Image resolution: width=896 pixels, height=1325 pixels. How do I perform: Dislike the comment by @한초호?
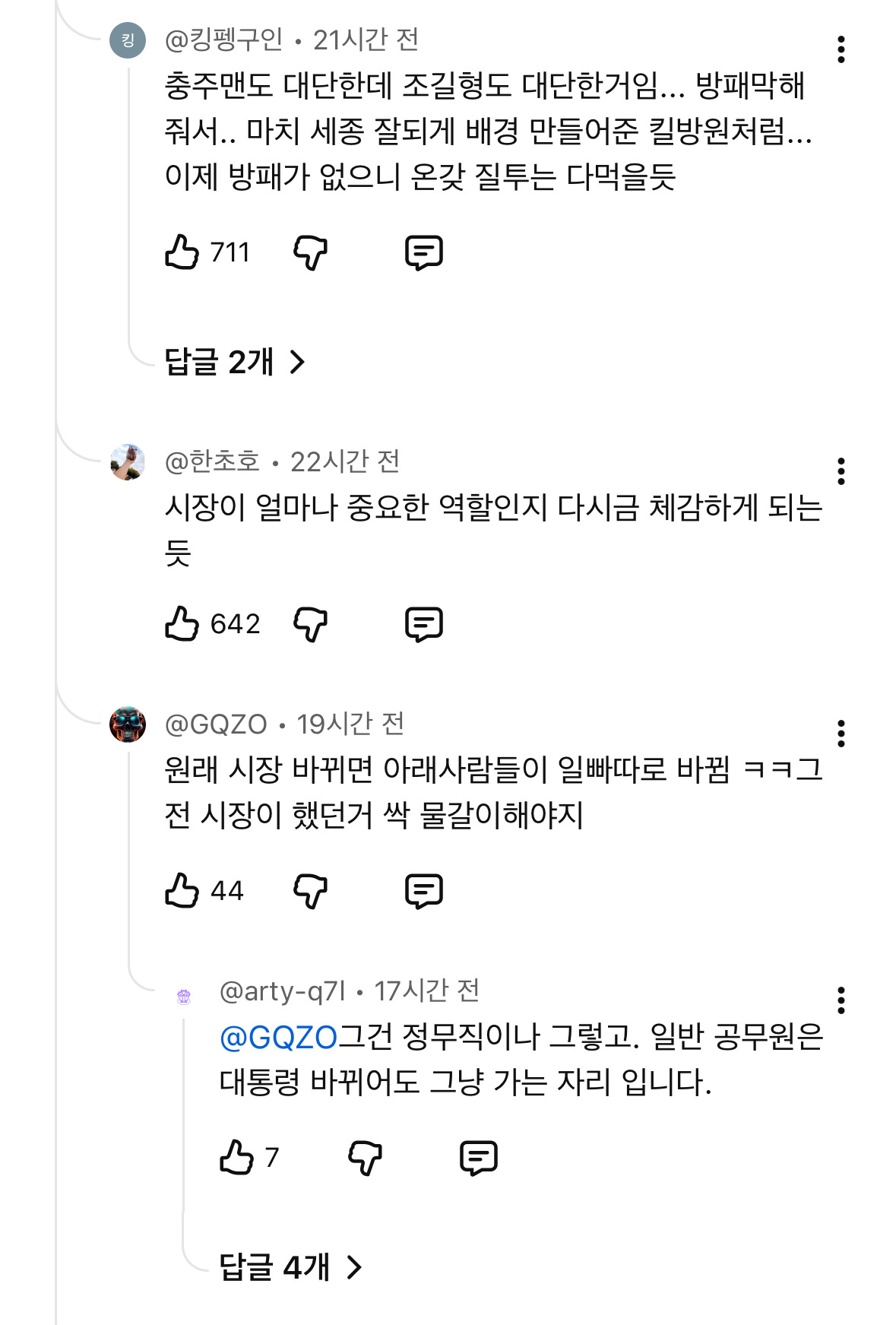(311, 625)
